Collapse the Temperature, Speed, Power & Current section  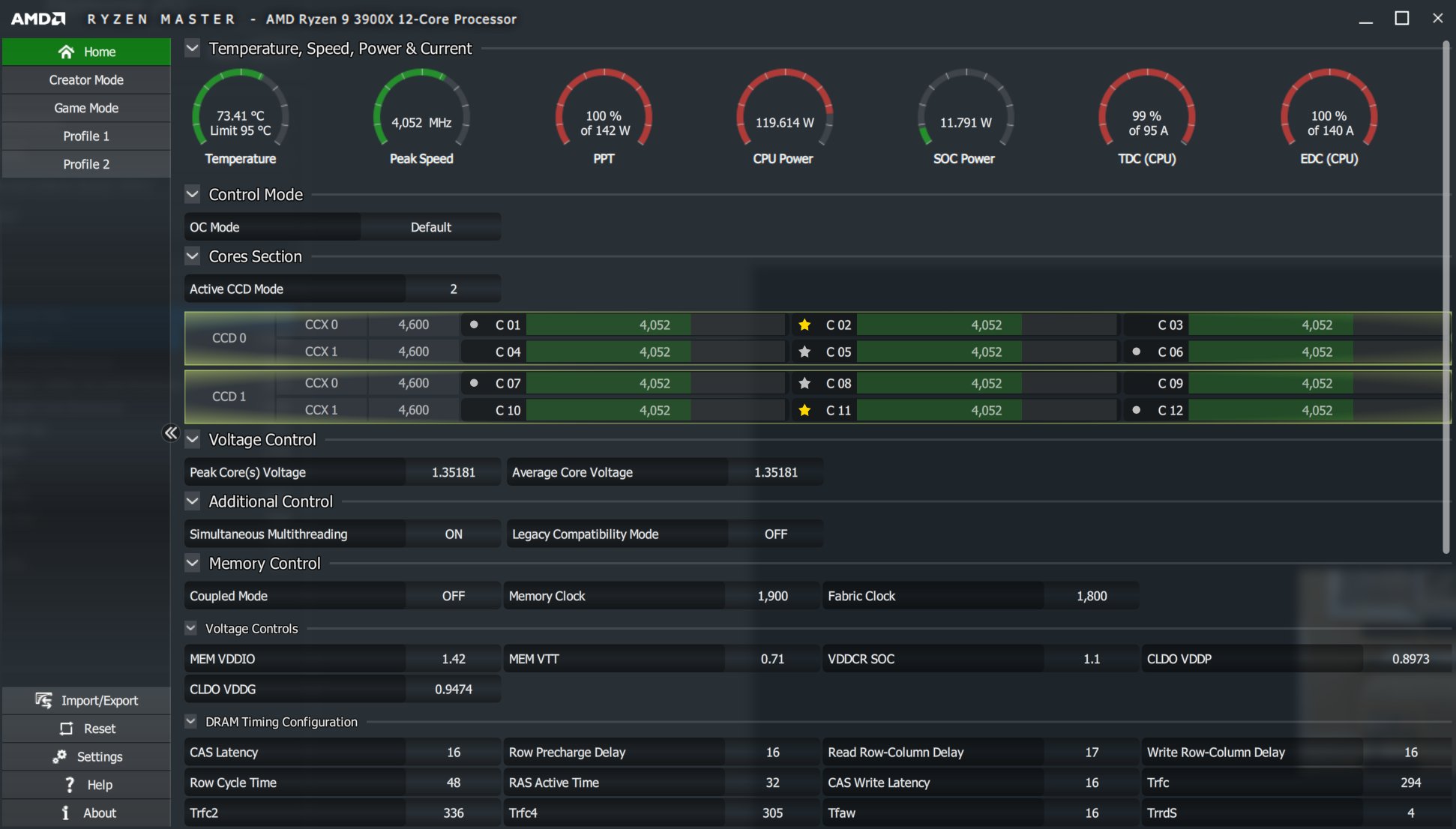(x=193, y=49)
